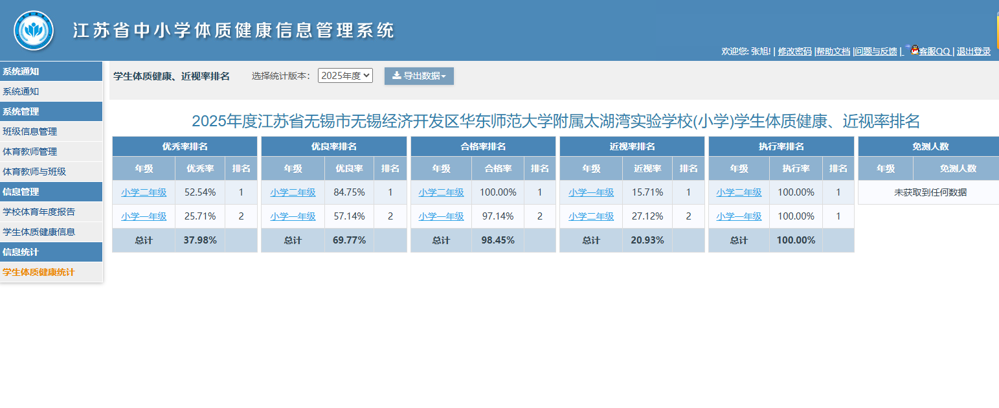Click the system logo in header
The width and height of the screenshot is (999, 408).
pyautogui.click(x=34, y=30)
